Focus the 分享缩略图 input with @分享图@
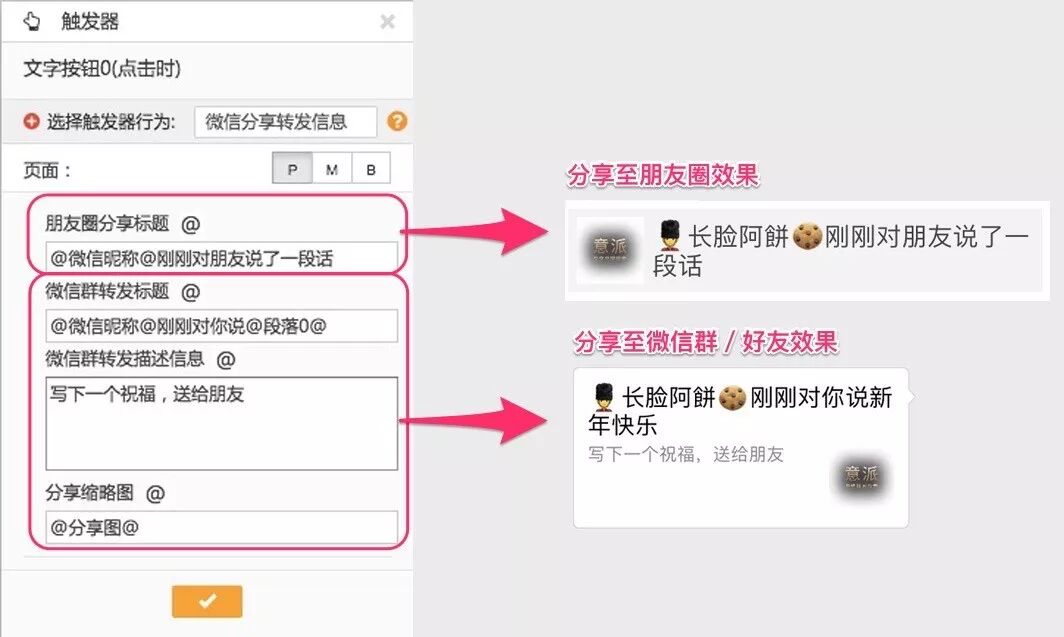This screenshot has height=637, width=1064. point(222,527)
